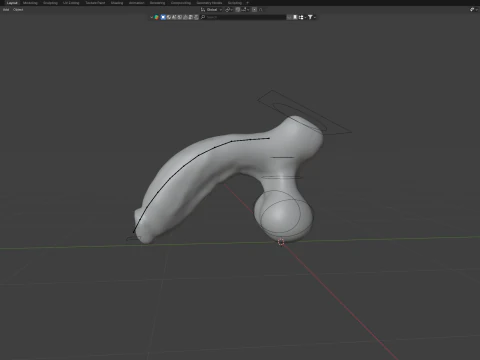
Task: Click the search field with magnifier icon
Action: point(243,17)
